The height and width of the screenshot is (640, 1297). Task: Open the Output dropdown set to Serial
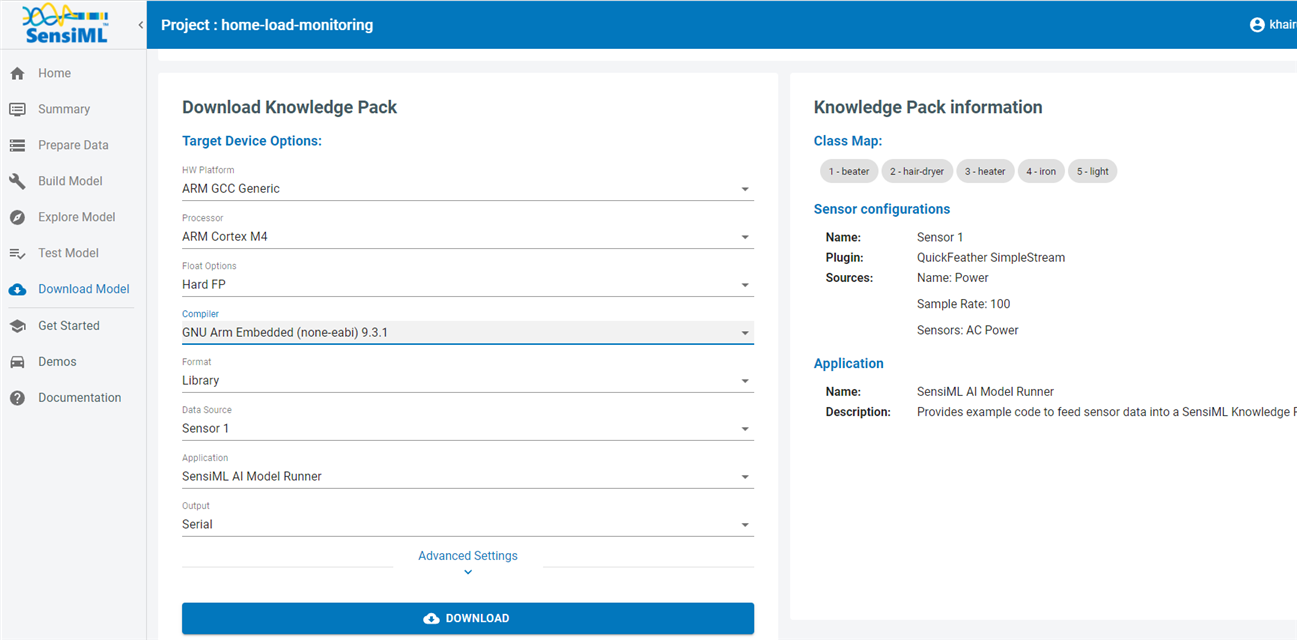pyautogui.click(x=467, y=524)
